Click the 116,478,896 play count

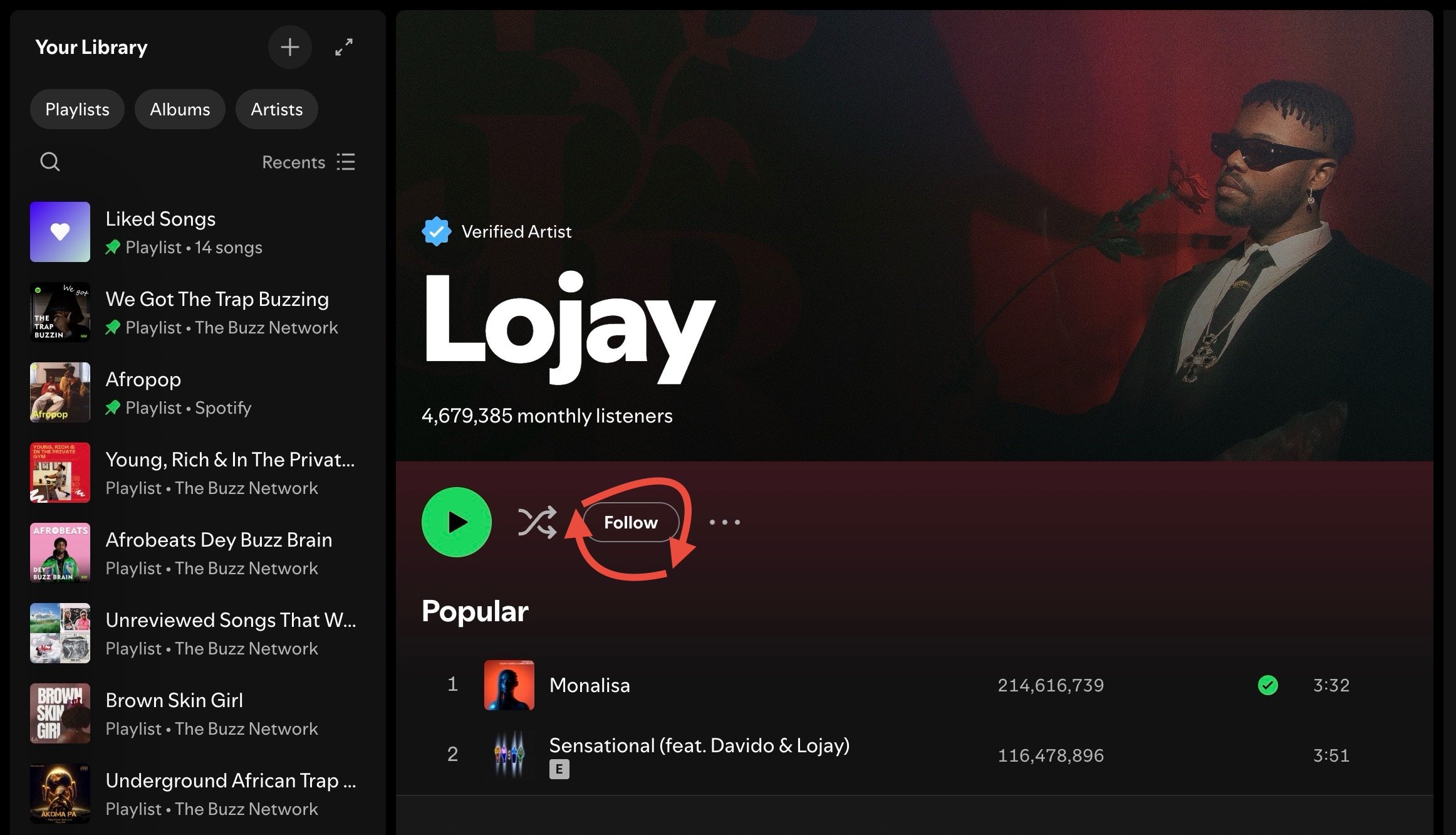click(1051, 755)
